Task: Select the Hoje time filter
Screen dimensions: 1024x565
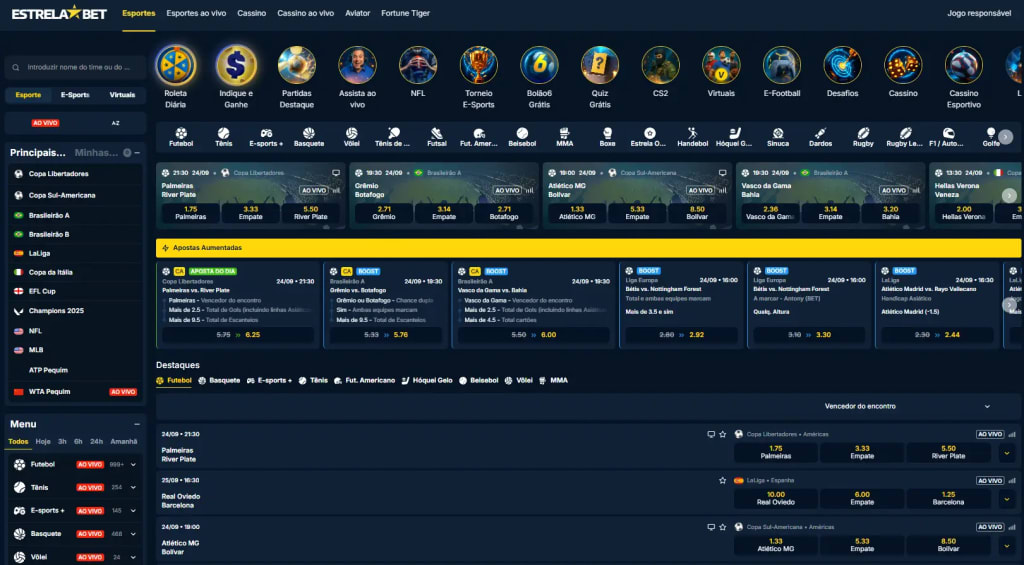Action: tap(43, 442)
